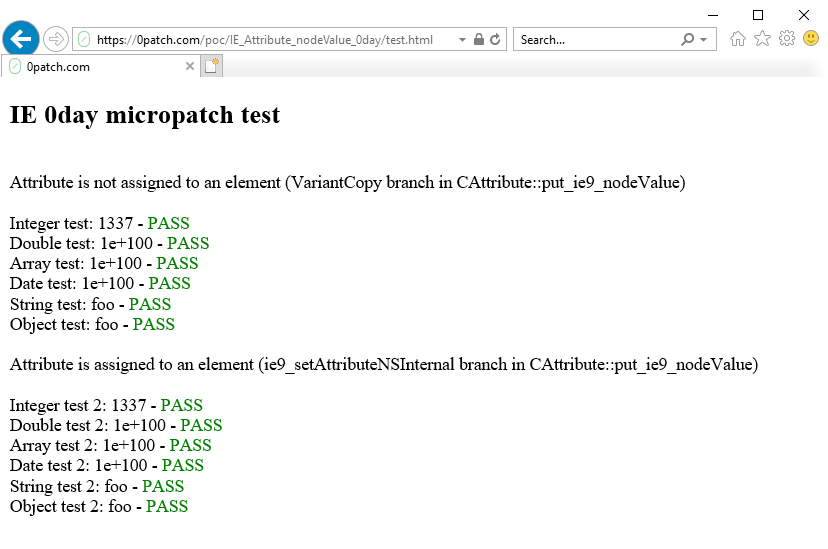Click inside the Search... box
Image resolution: width=828 pixels, height=549 pixels.
597,40
